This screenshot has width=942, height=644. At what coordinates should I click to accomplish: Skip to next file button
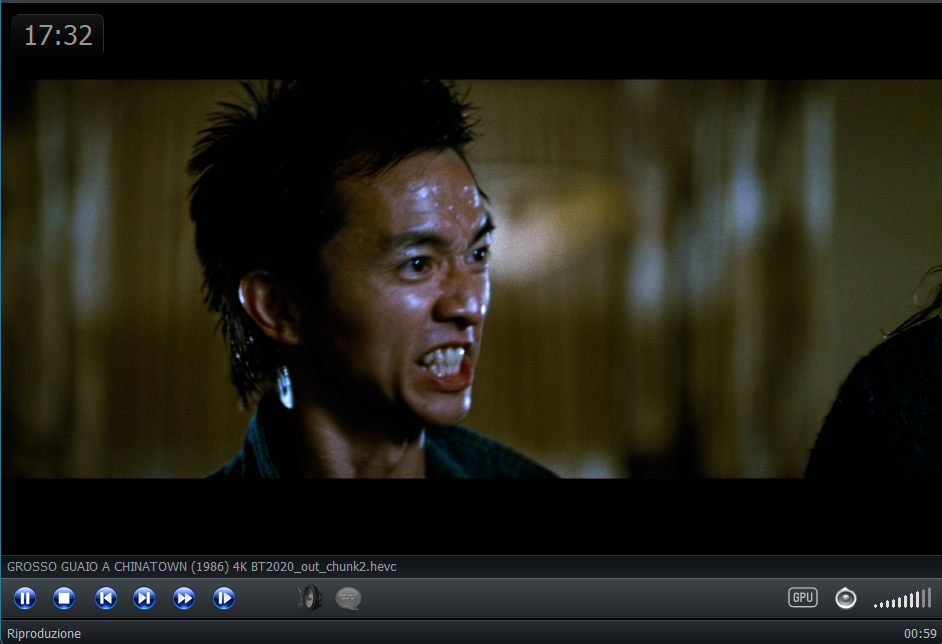[144, 598]
